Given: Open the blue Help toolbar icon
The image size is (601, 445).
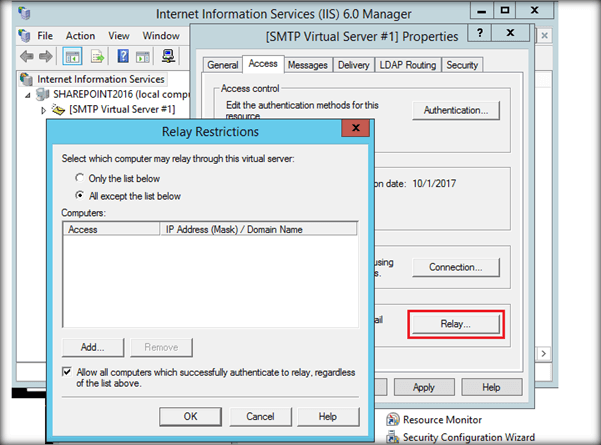Looking at the screenshot, I should 123,56.
